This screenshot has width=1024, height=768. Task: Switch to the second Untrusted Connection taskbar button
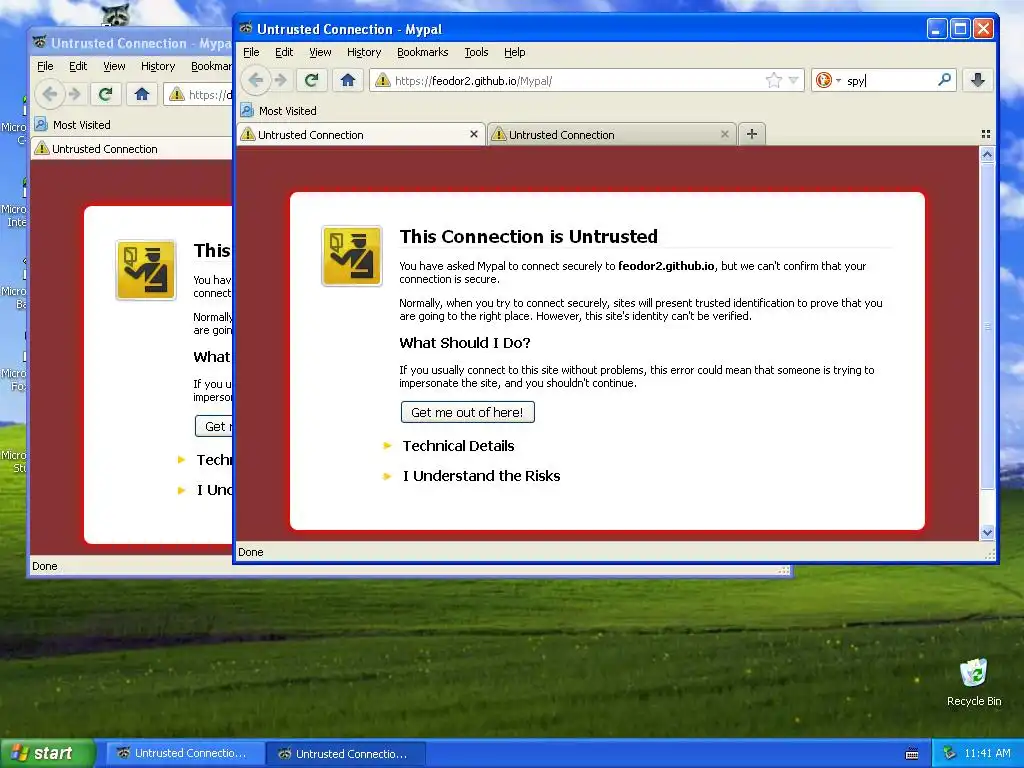[x=345, y=753]
